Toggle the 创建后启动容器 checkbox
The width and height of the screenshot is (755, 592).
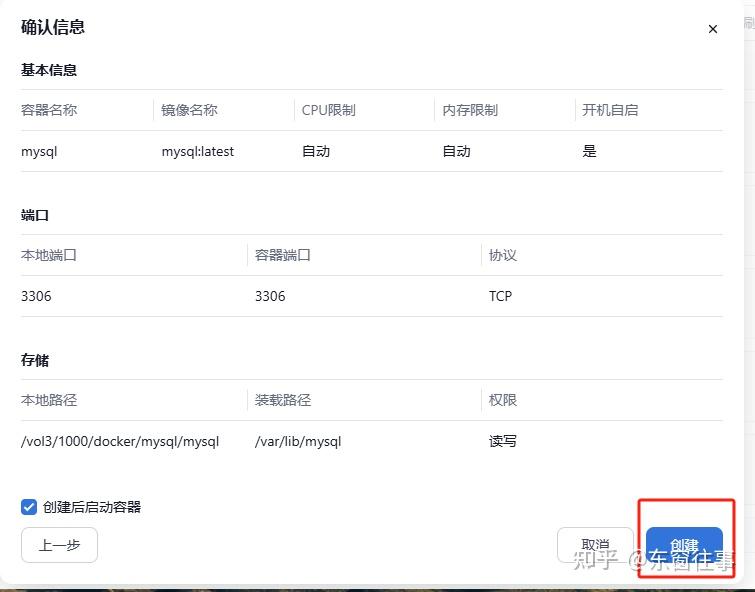29,507
